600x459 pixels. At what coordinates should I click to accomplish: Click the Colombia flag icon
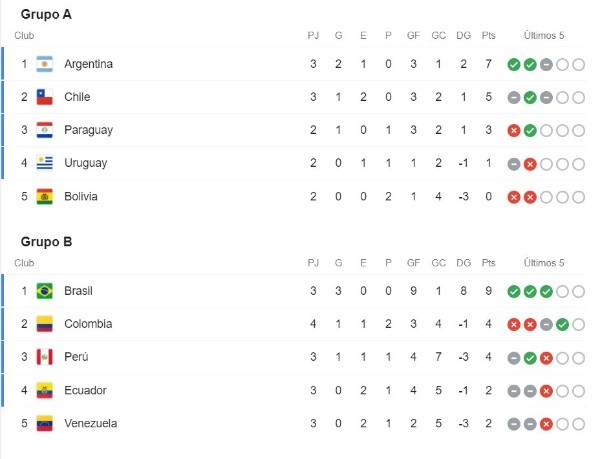(x=44, y=323)
